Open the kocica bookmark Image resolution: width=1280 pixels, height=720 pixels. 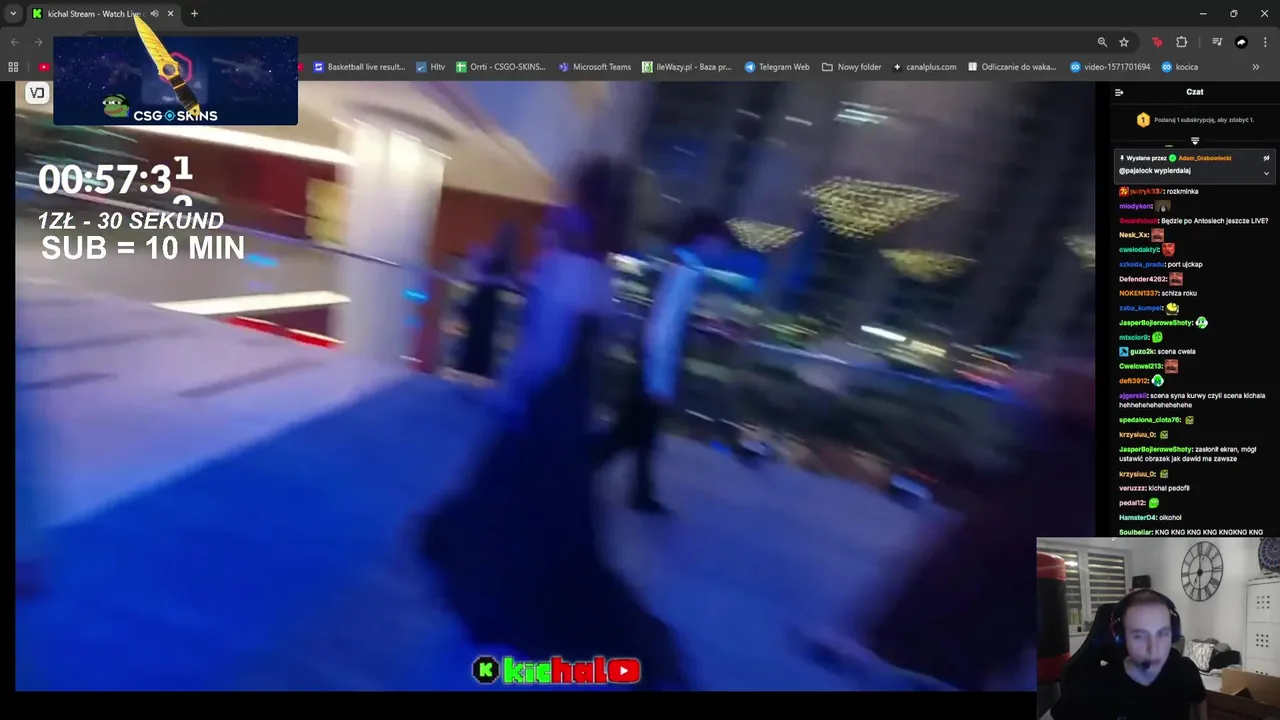tap(1180, 67)
